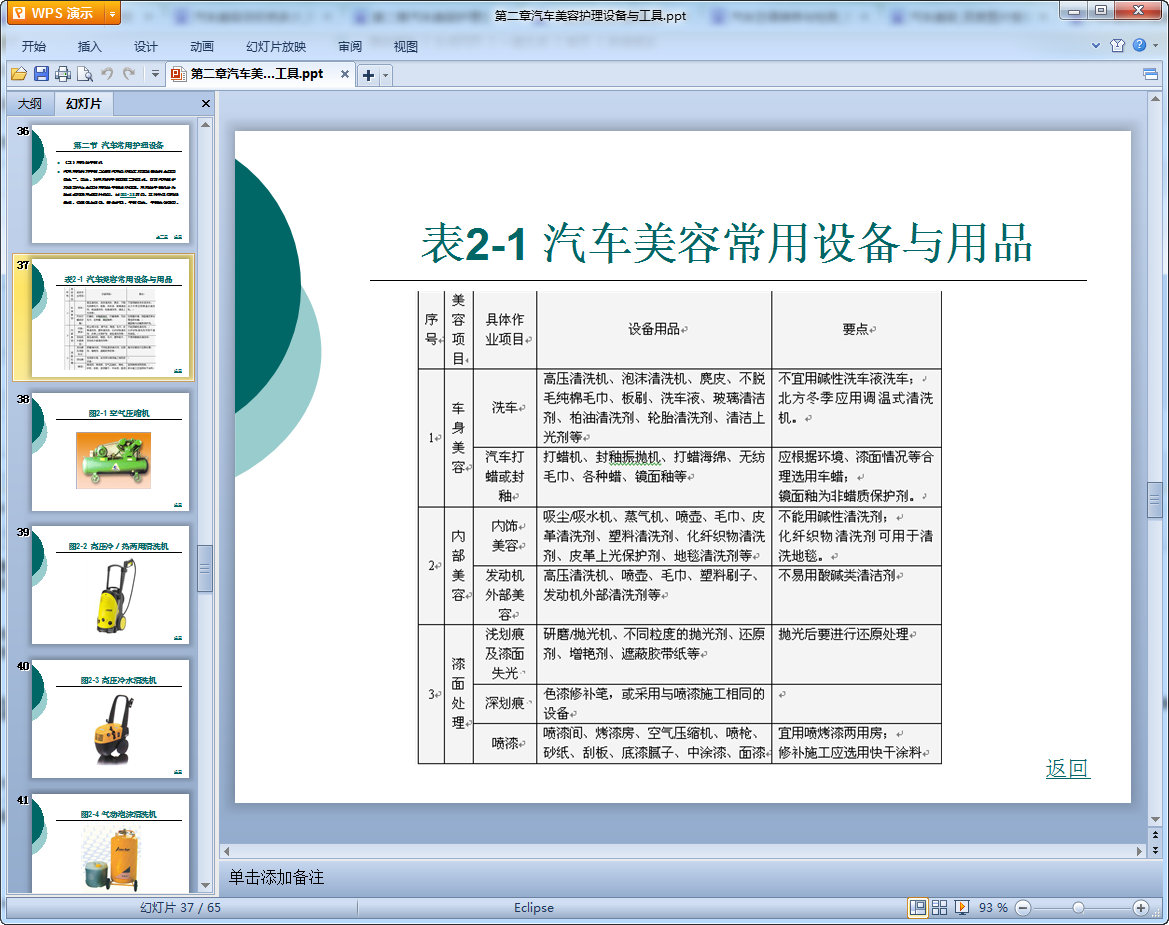This screenshot has height=925, width=1169.
Task: Select slide 36 thumbnail
Action: [x=110, y=183]
